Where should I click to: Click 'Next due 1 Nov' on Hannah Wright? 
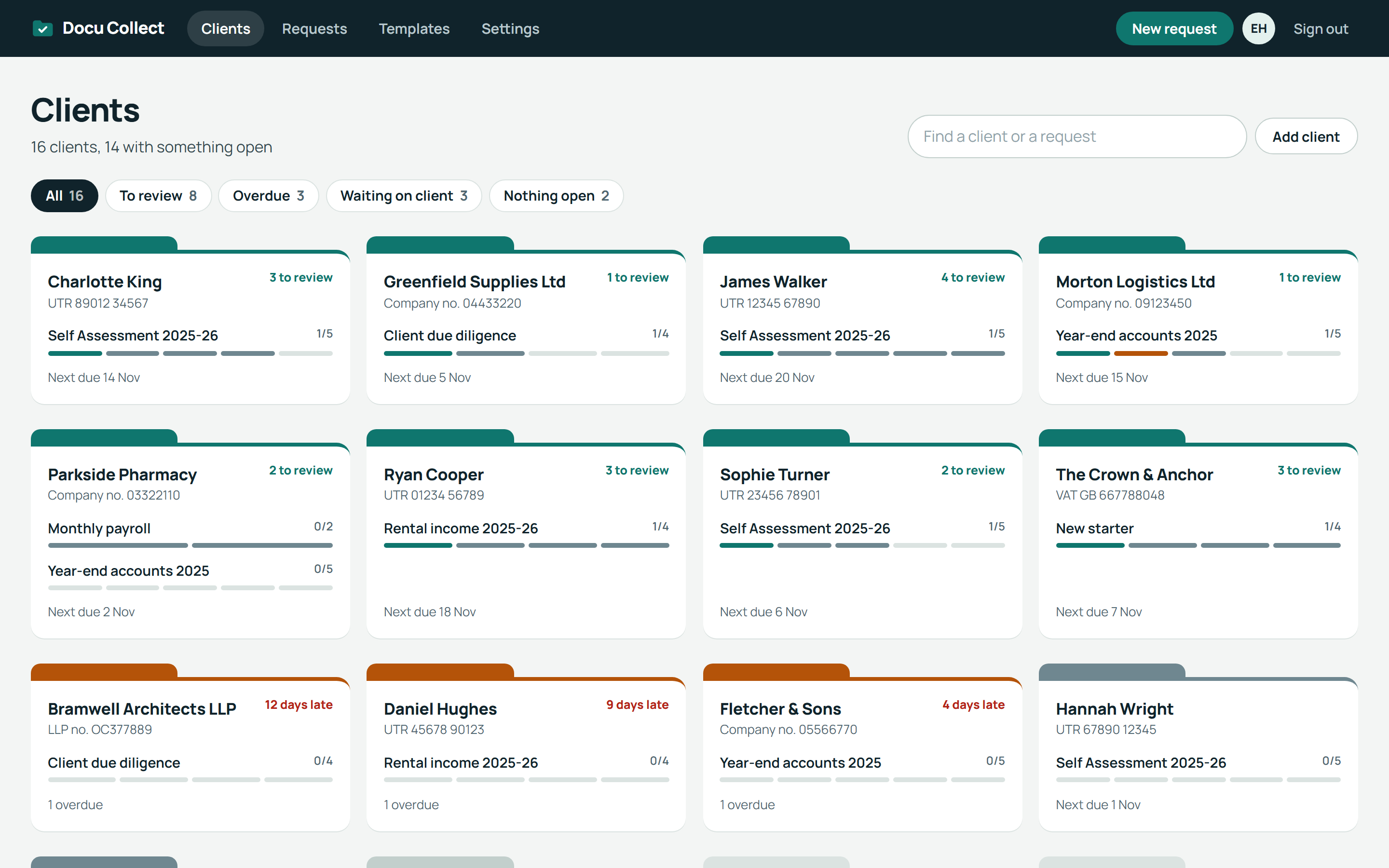(x=1098, y=805)
